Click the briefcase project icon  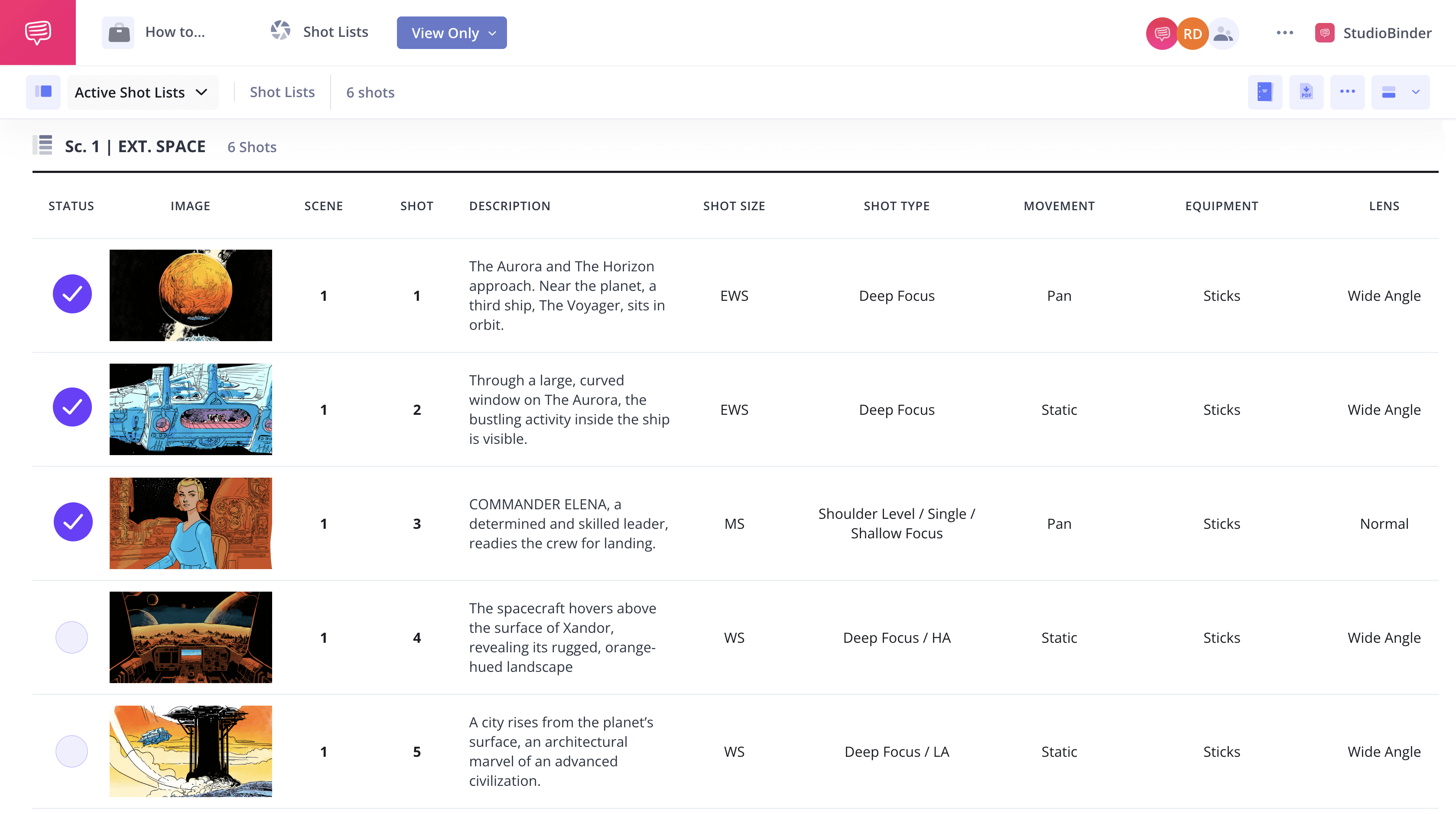[x=118, y=32]
